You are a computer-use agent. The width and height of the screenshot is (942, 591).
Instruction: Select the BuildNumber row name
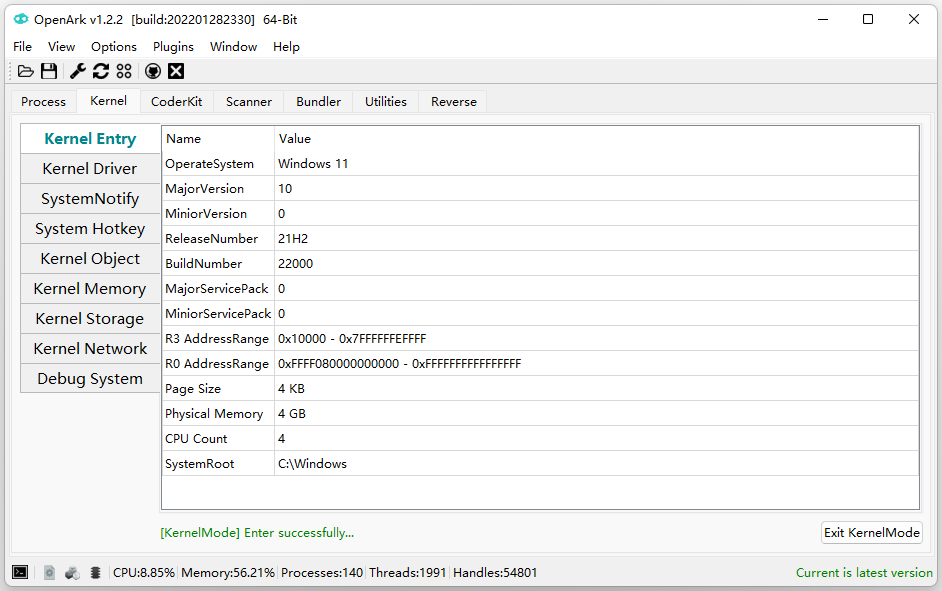point(204,264)
